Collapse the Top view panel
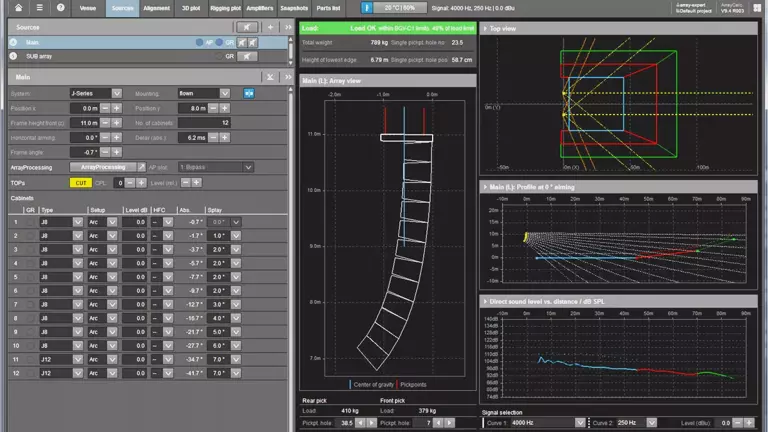Image resolution: width=768 pixels, height=432 pixels. 485,29
